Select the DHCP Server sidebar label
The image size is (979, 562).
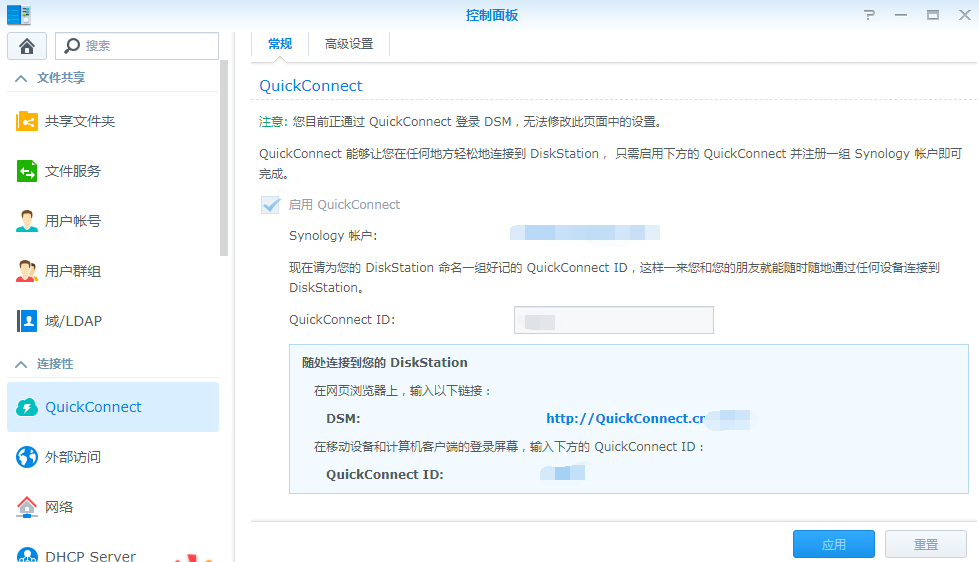coord(91,556)
